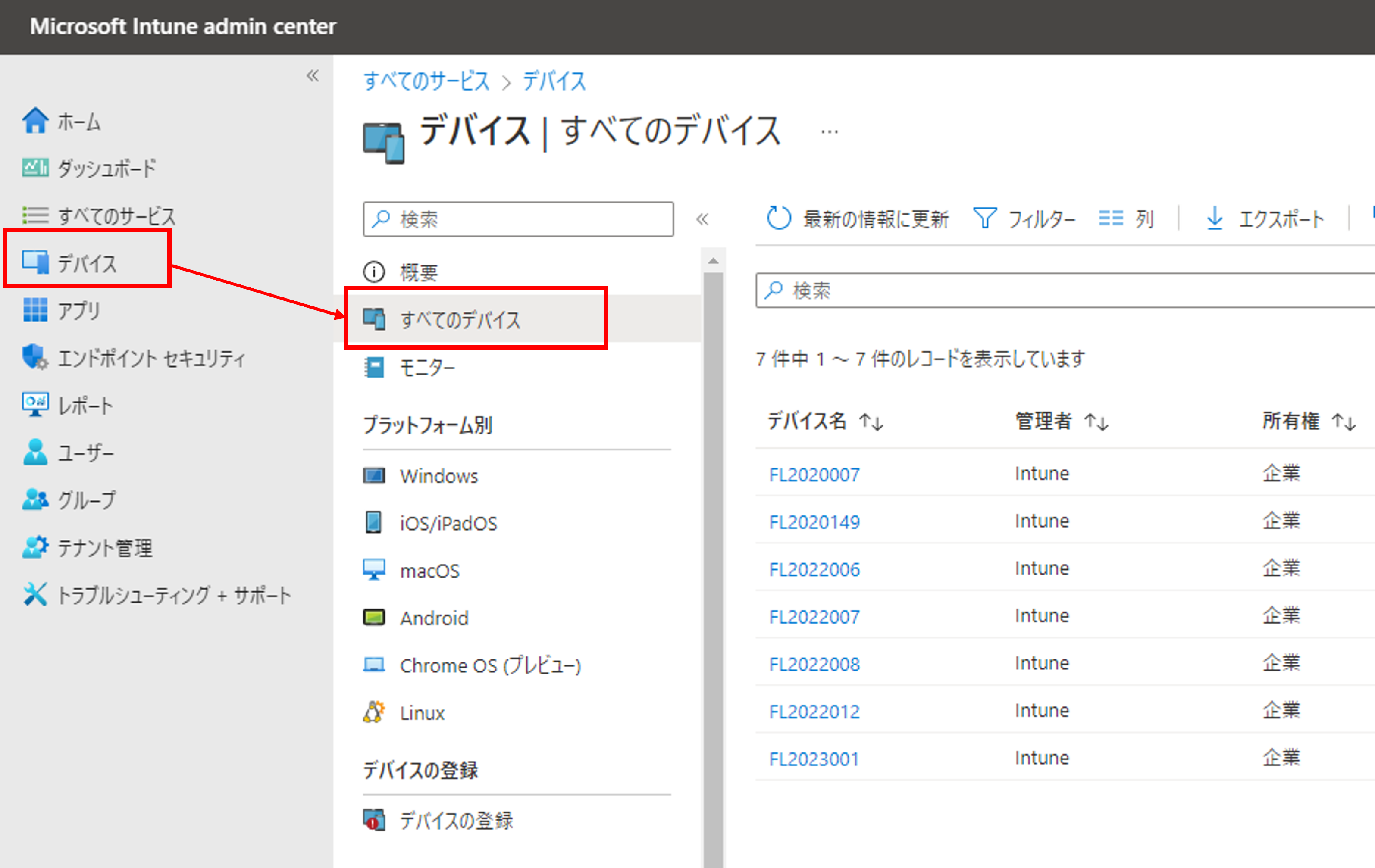The height and width of the screenshot is (868, 1375).
Task: Click the refresh (最新の情報に更新) circular arrow icon
Action: pyautogui.click(x=779, y=218)
